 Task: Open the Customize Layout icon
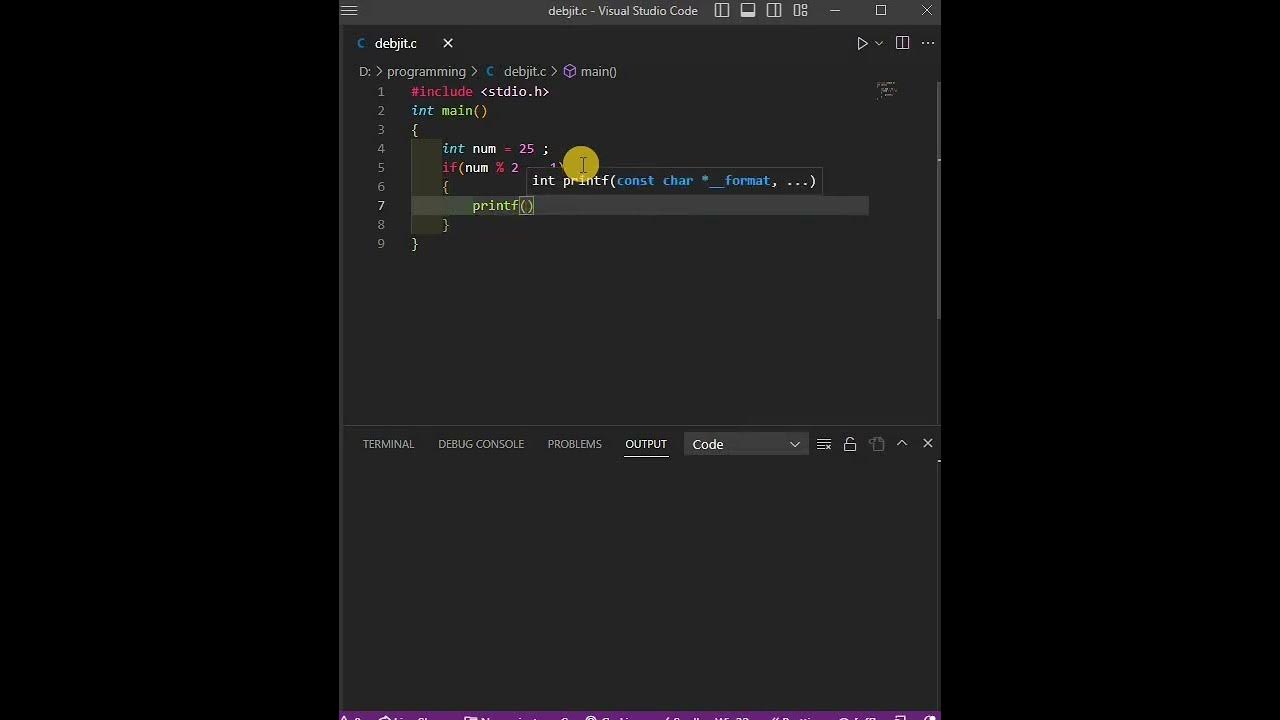800,11
